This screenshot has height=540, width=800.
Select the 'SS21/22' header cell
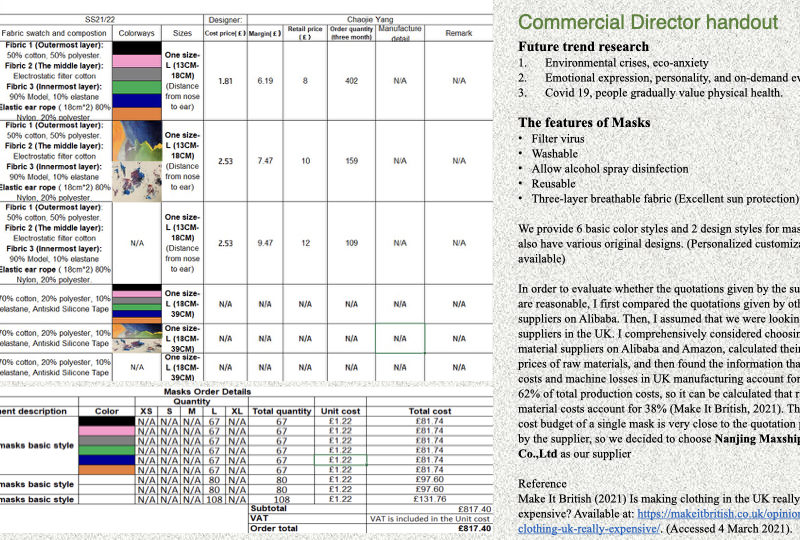coord(99,19)
